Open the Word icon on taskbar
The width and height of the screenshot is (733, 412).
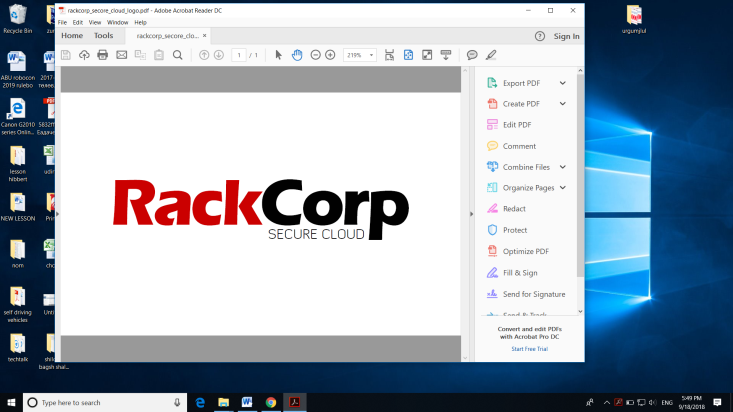247,402
